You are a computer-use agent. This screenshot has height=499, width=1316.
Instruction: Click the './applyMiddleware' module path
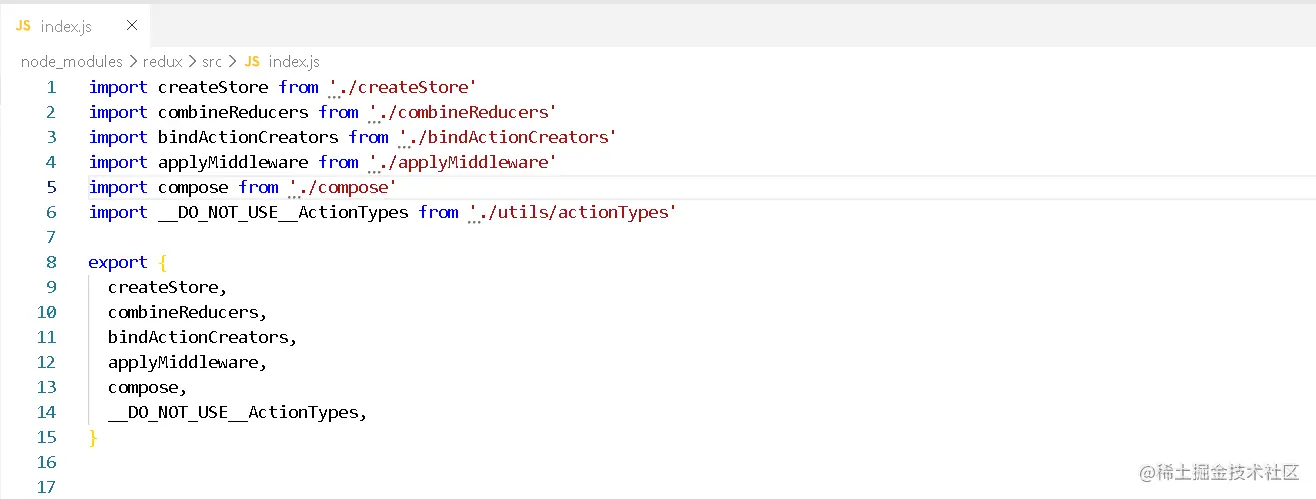tap(462, 162)
